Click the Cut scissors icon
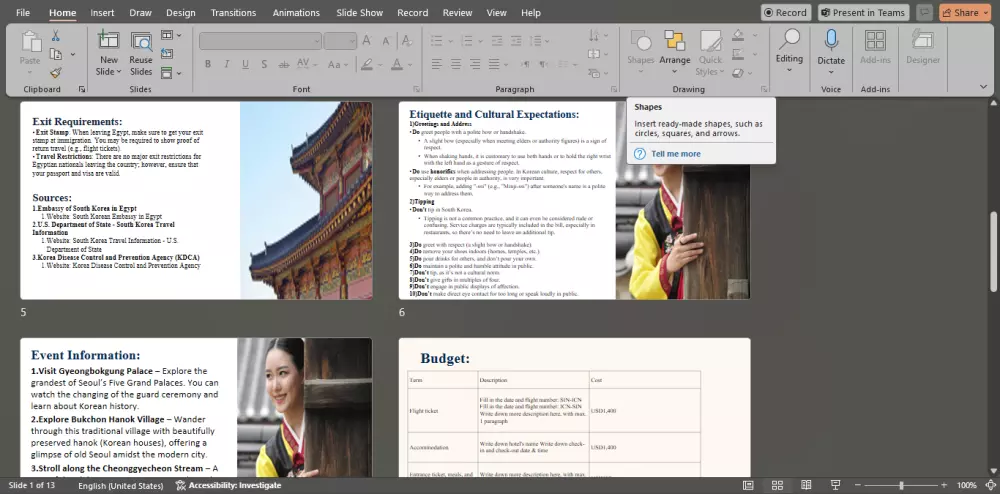Screen dimensions: 1000x494 (56, 36)
